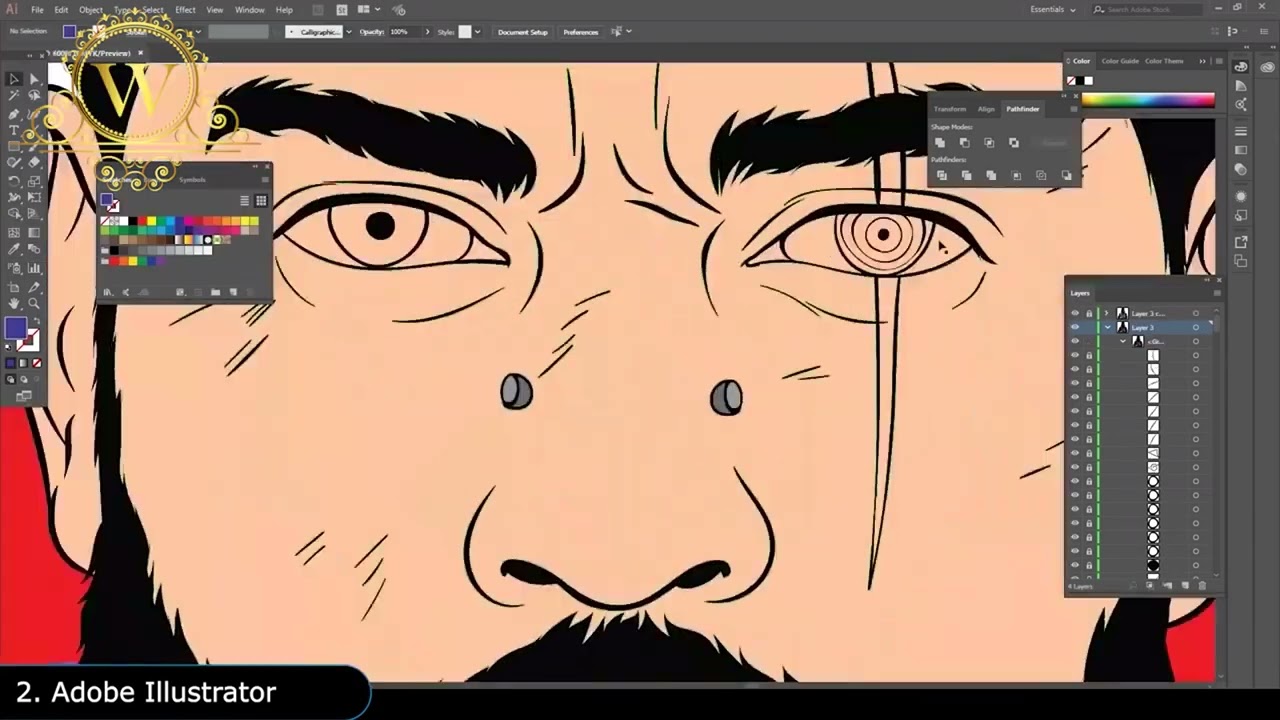
Task: Select the Direct Selection tool
Action: [34, 79]
